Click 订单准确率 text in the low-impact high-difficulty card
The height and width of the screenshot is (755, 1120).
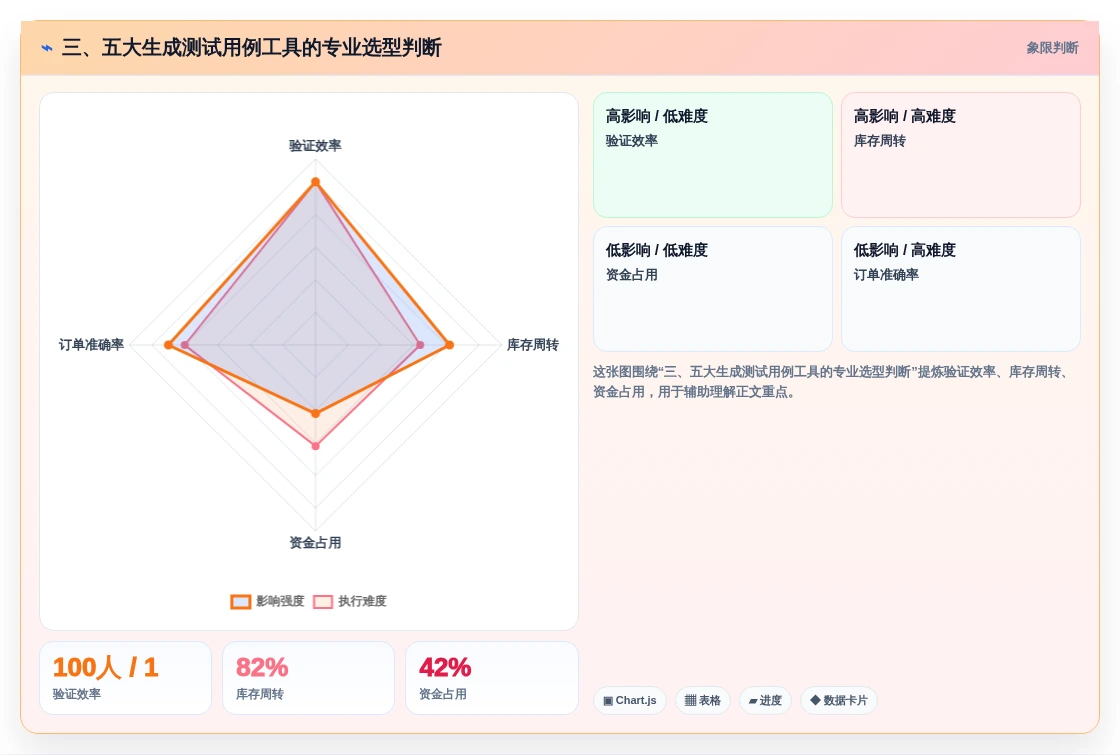click(x=886, y=275)
